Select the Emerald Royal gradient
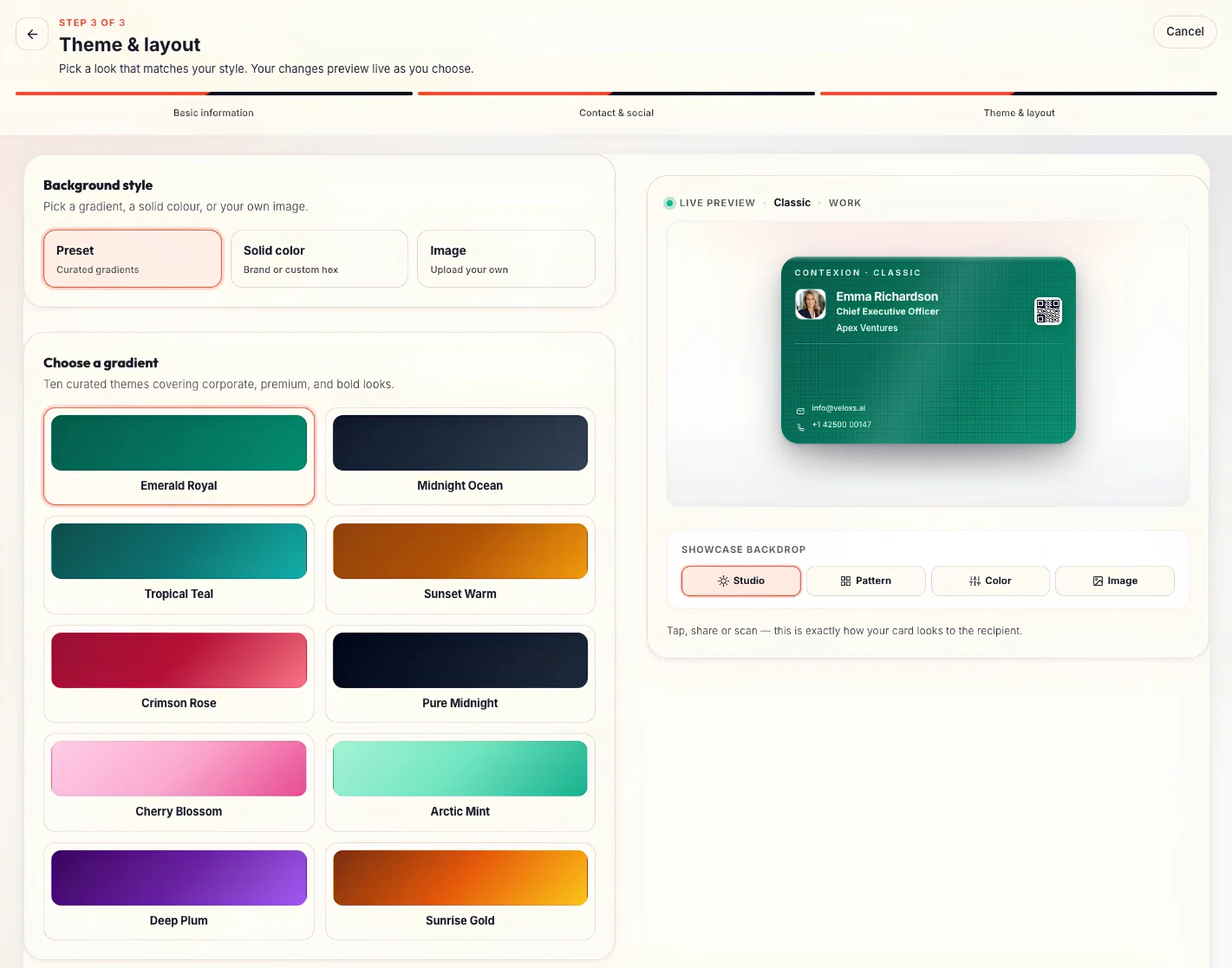Screen dimensions: 1232x968 tap(179, 456)
